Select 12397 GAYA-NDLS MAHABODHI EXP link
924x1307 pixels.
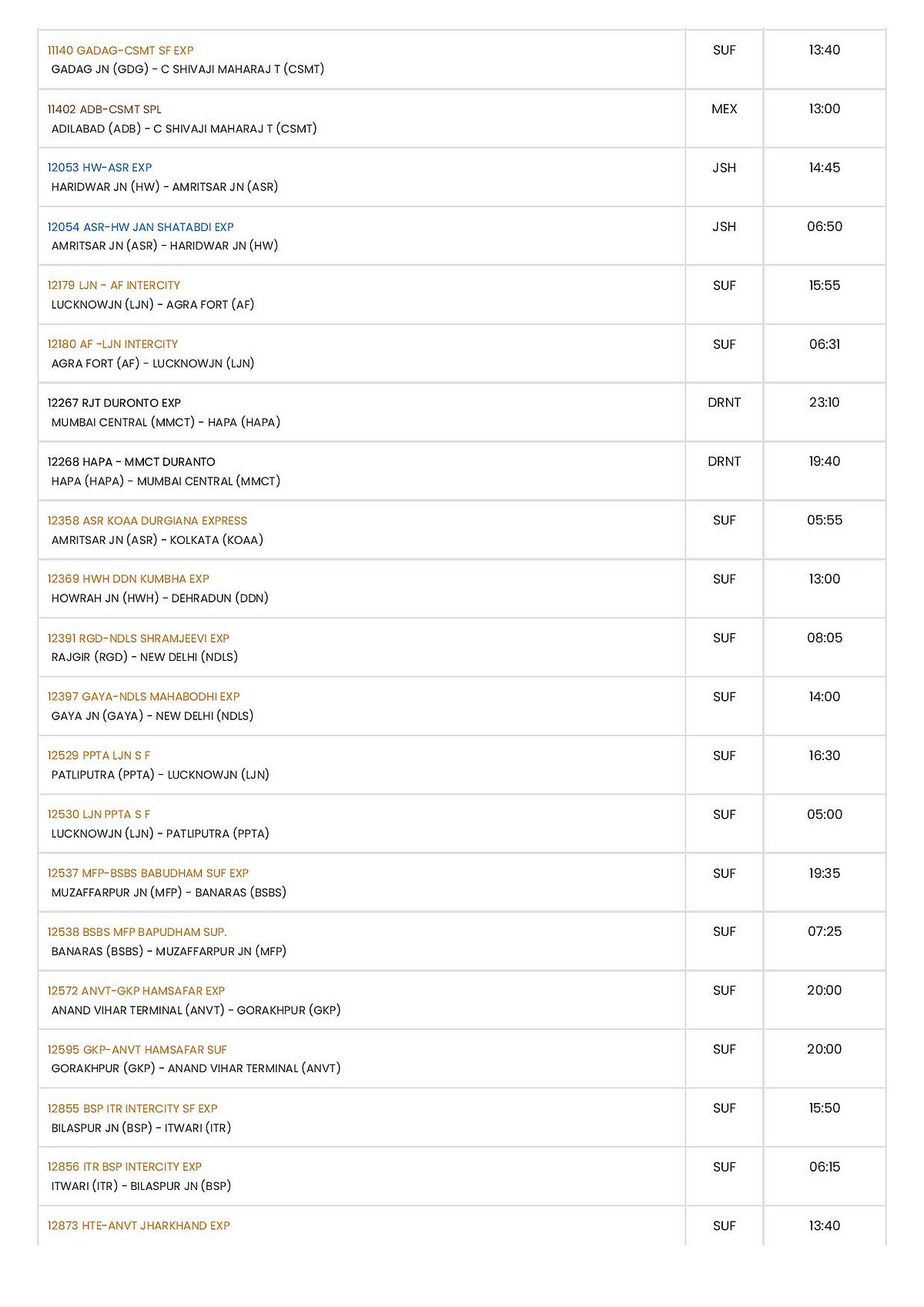point(143,697)
